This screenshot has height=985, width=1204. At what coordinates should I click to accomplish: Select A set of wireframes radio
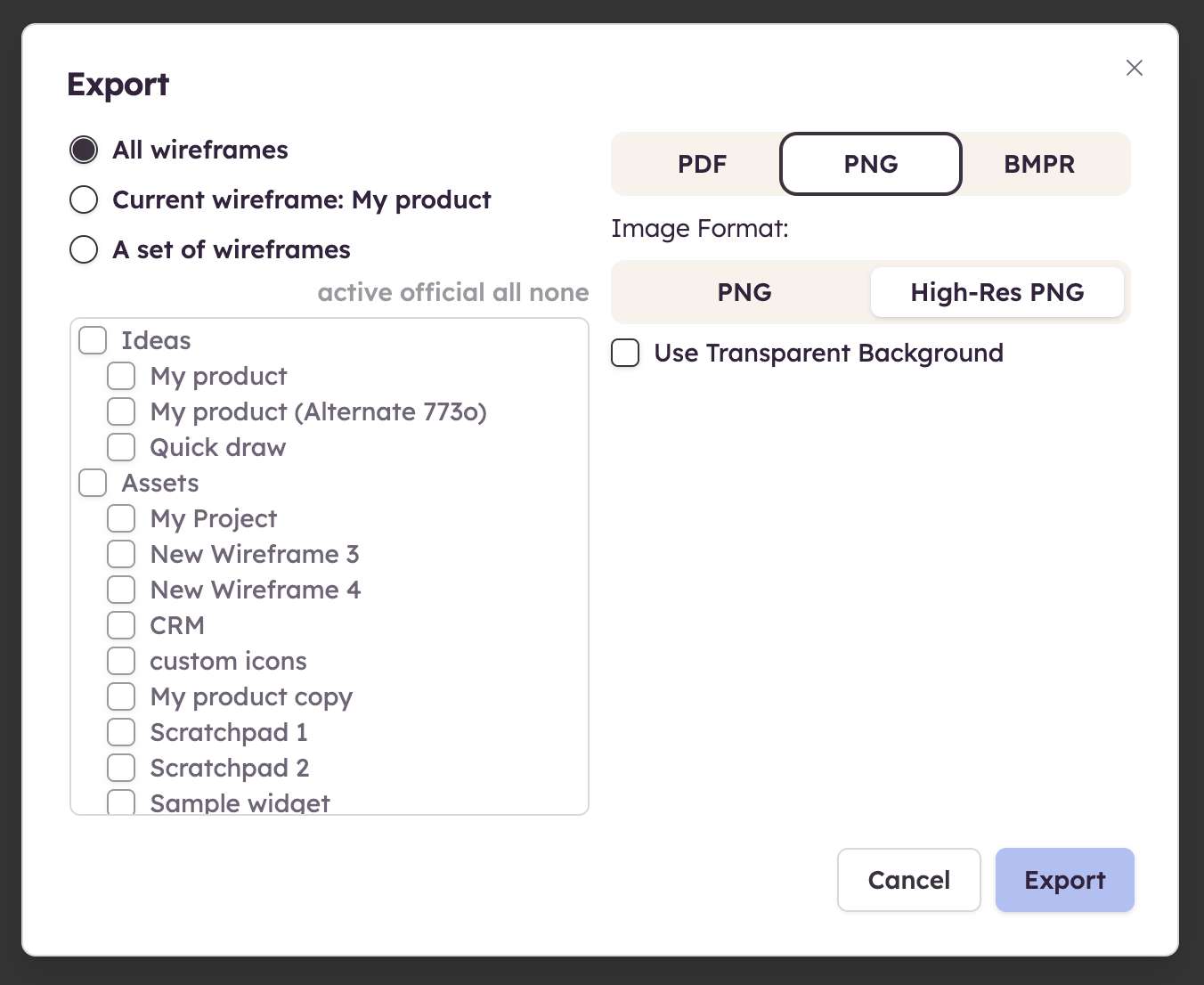[x=84, y=249]
